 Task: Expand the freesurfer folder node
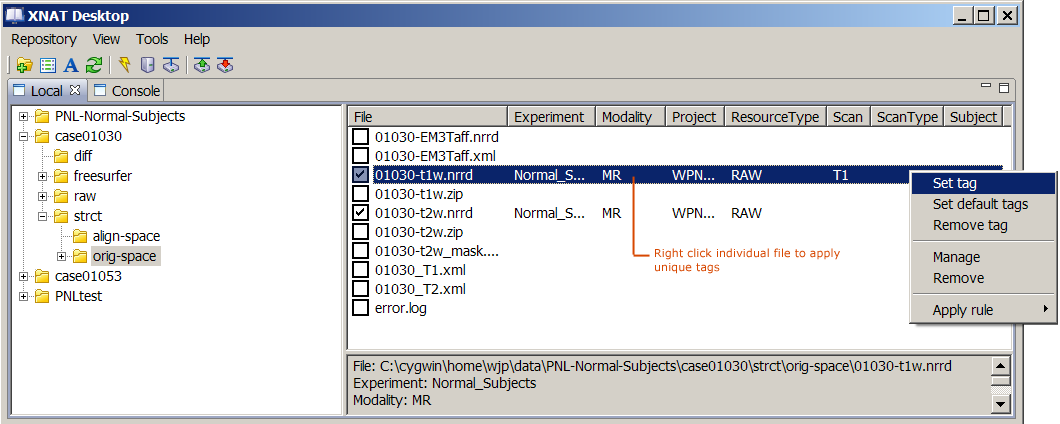point(43,176)
